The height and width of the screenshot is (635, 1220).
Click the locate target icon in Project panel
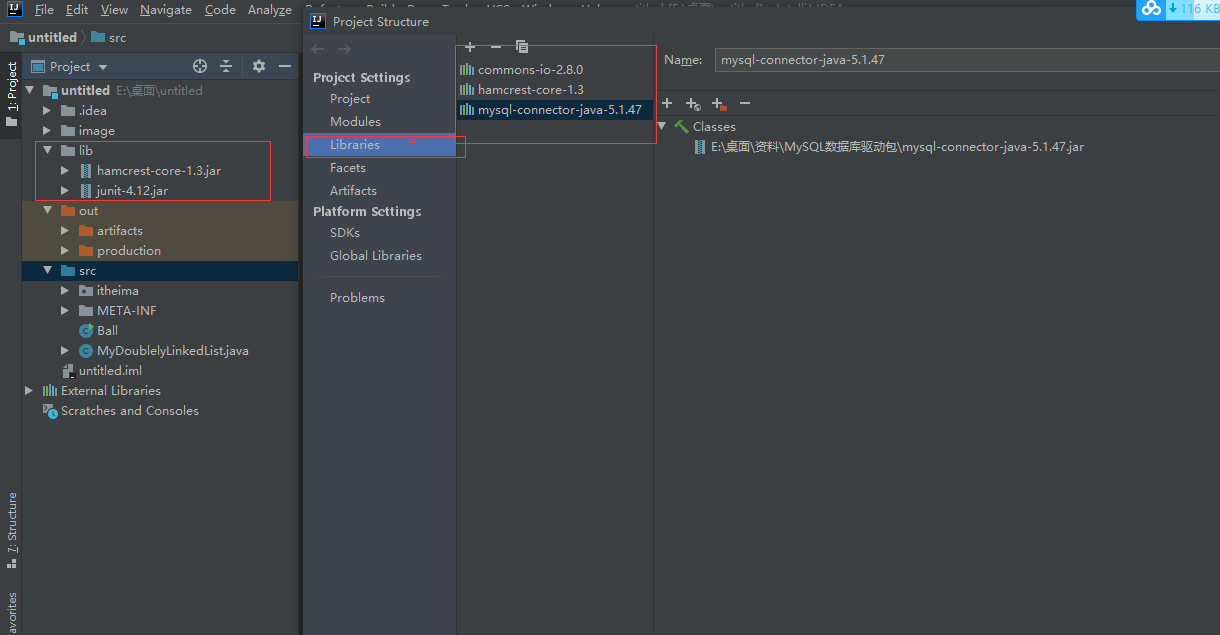pos(200,66)
